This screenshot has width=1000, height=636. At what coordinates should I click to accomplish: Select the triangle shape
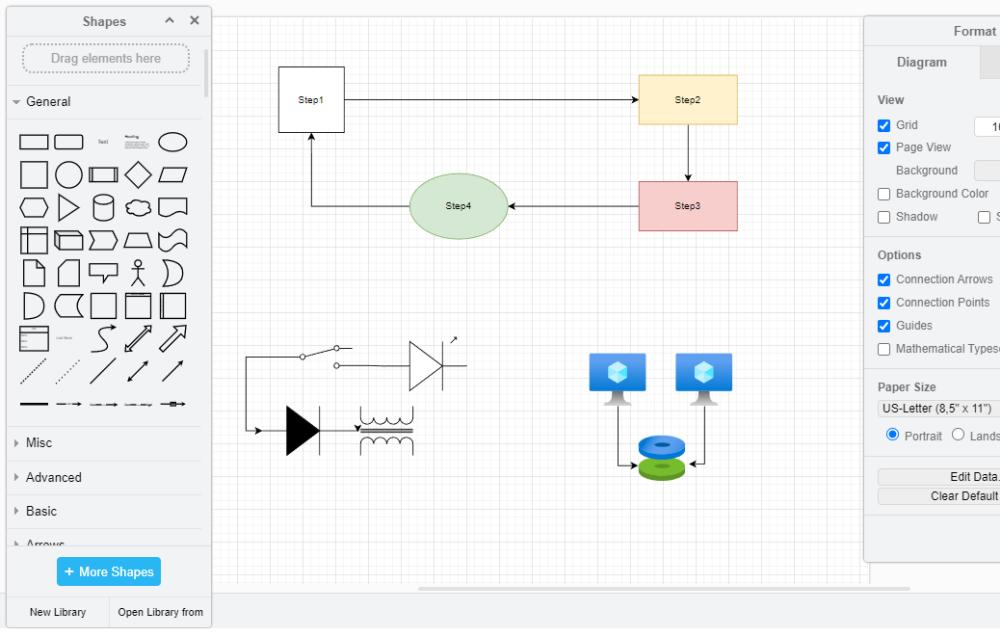(x=68, y=208)
